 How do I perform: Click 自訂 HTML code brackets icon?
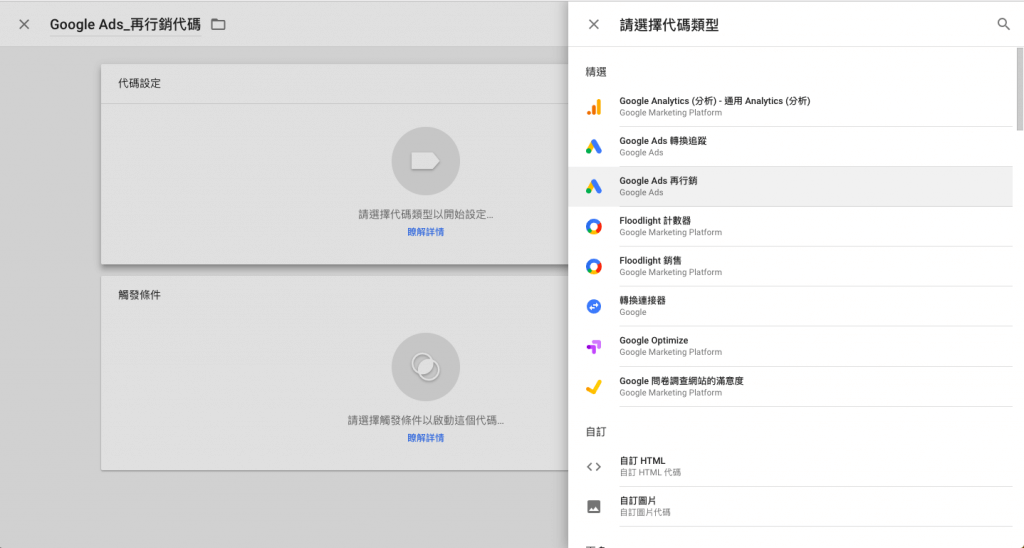tap(594, 467)
